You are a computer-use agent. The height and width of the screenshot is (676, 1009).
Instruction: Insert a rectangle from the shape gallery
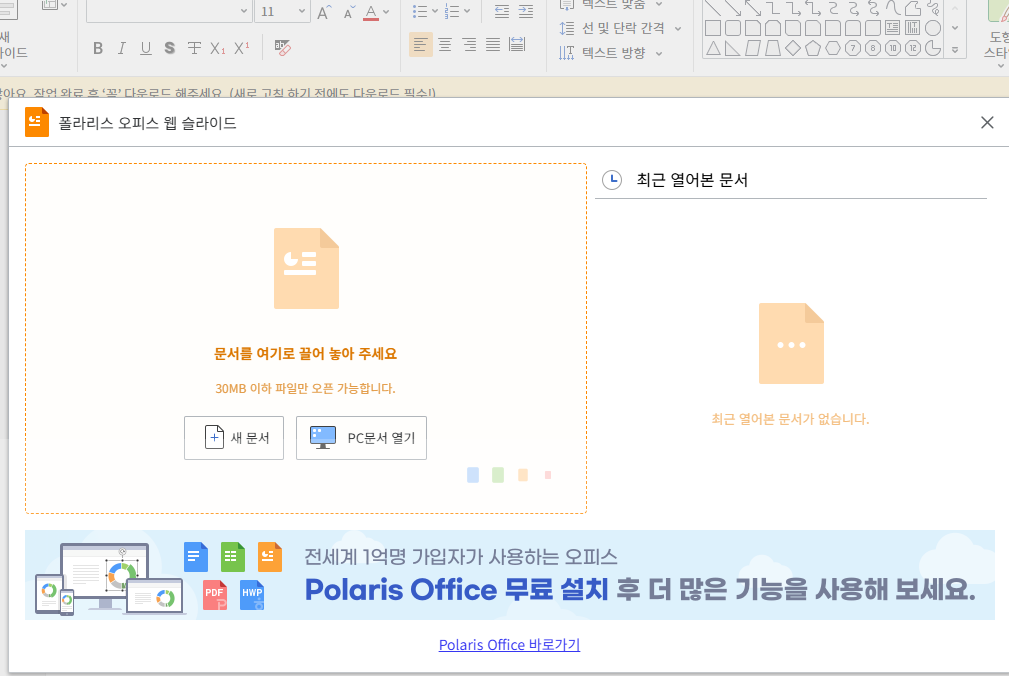point(712,28)
